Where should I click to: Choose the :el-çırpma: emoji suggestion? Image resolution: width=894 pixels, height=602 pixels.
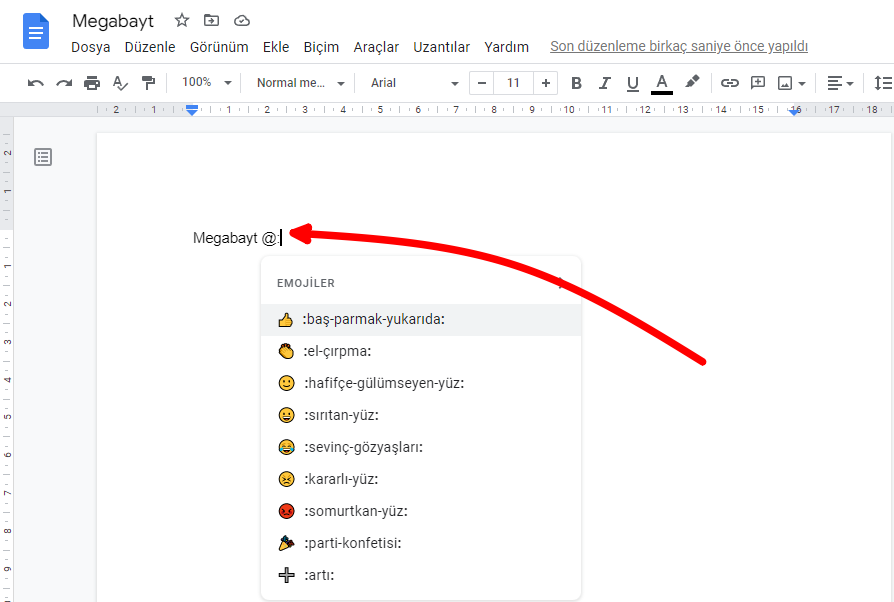tap(337, 351)
